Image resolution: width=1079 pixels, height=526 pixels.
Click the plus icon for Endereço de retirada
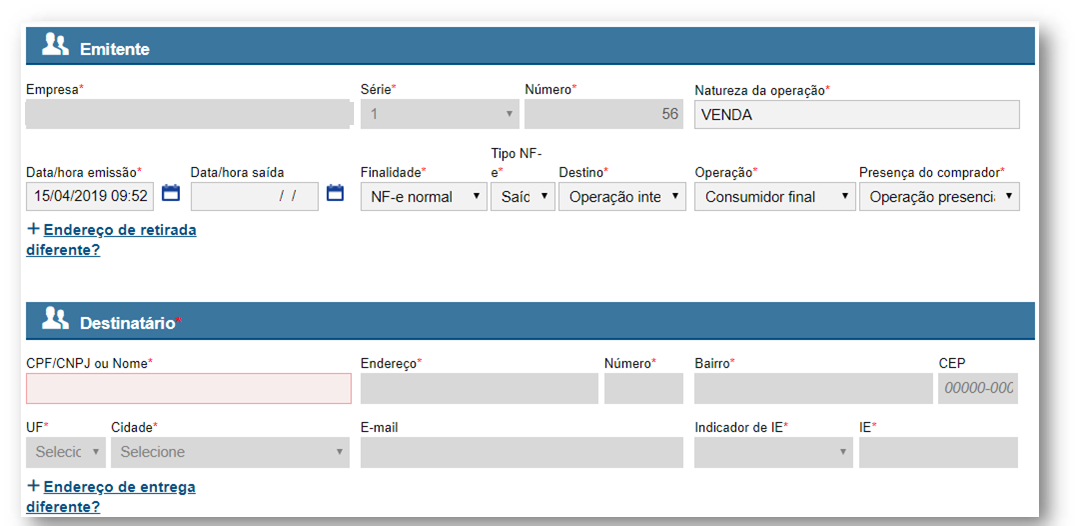pyautogui.click(x=34, y=229)
